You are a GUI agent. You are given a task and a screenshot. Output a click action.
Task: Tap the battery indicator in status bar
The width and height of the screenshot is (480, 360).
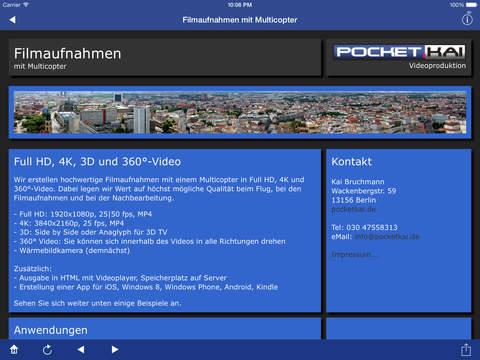[471, 5]
